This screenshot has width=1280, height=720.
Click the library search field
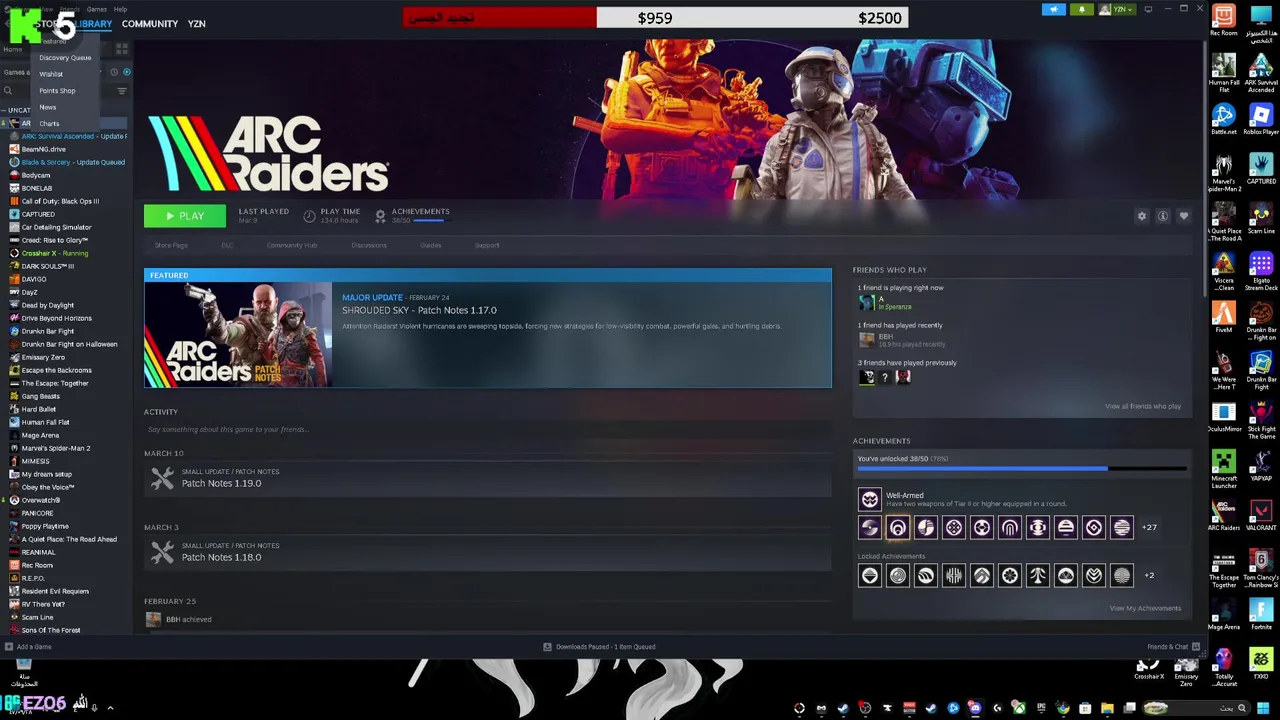[60, 91]
